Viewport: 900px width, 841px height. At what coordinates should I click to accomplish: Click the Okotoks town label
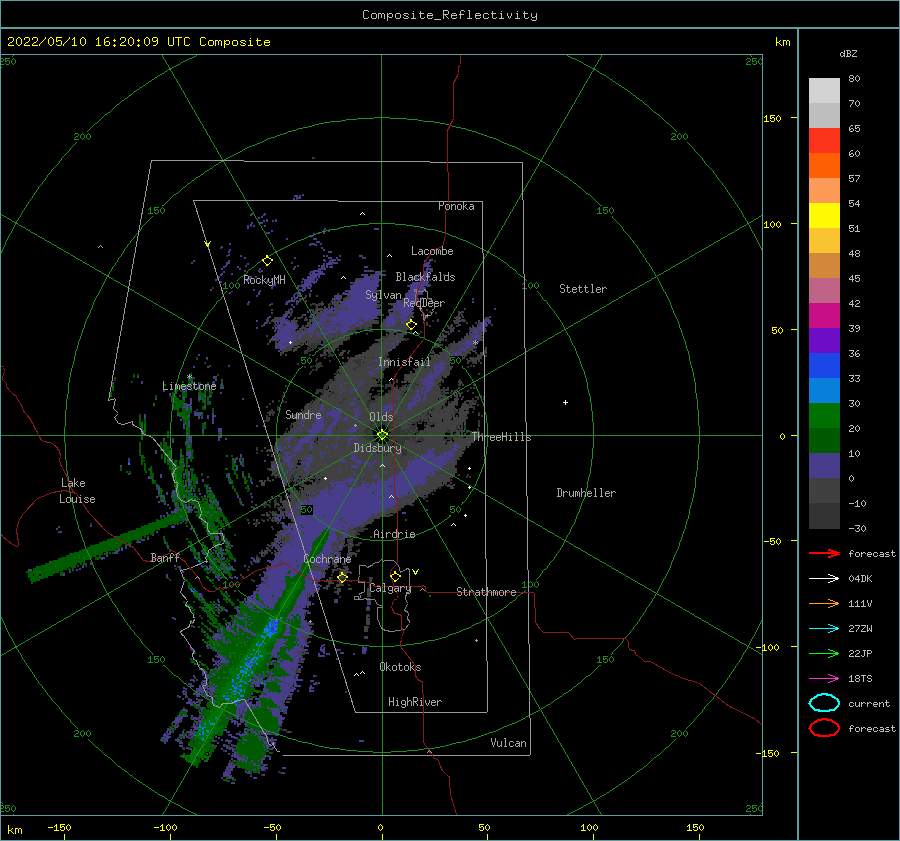pyautogui.click(x=400, y=667)
